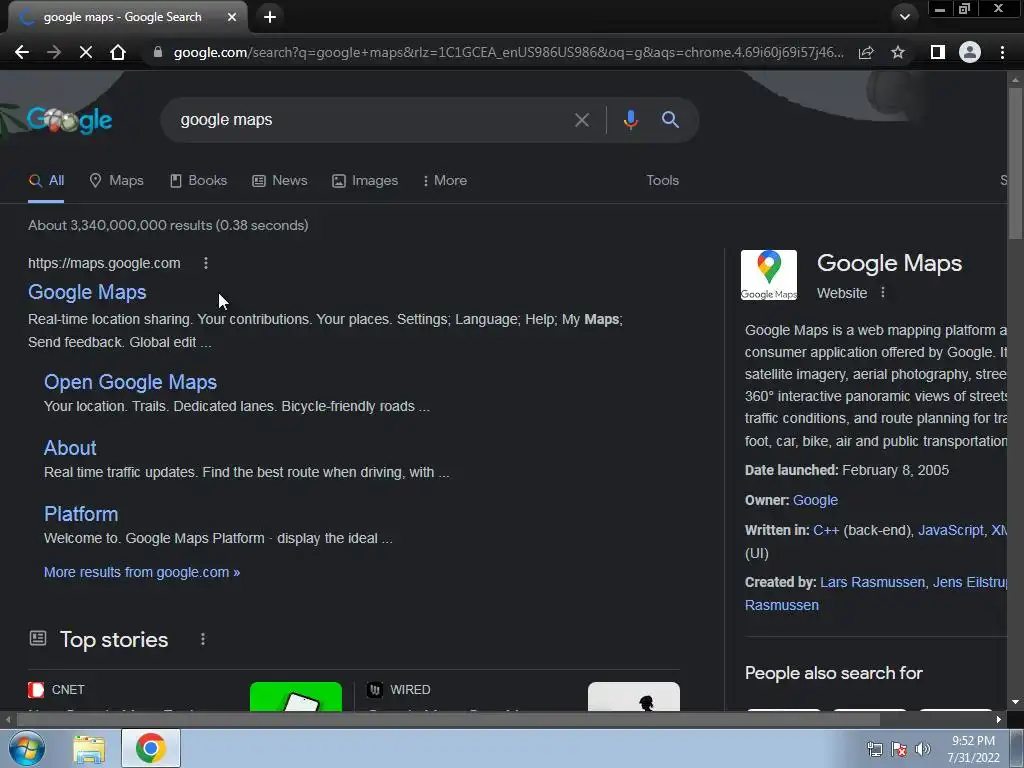
Task: Click the Google Maps panel logo
Action: [769, 275]
